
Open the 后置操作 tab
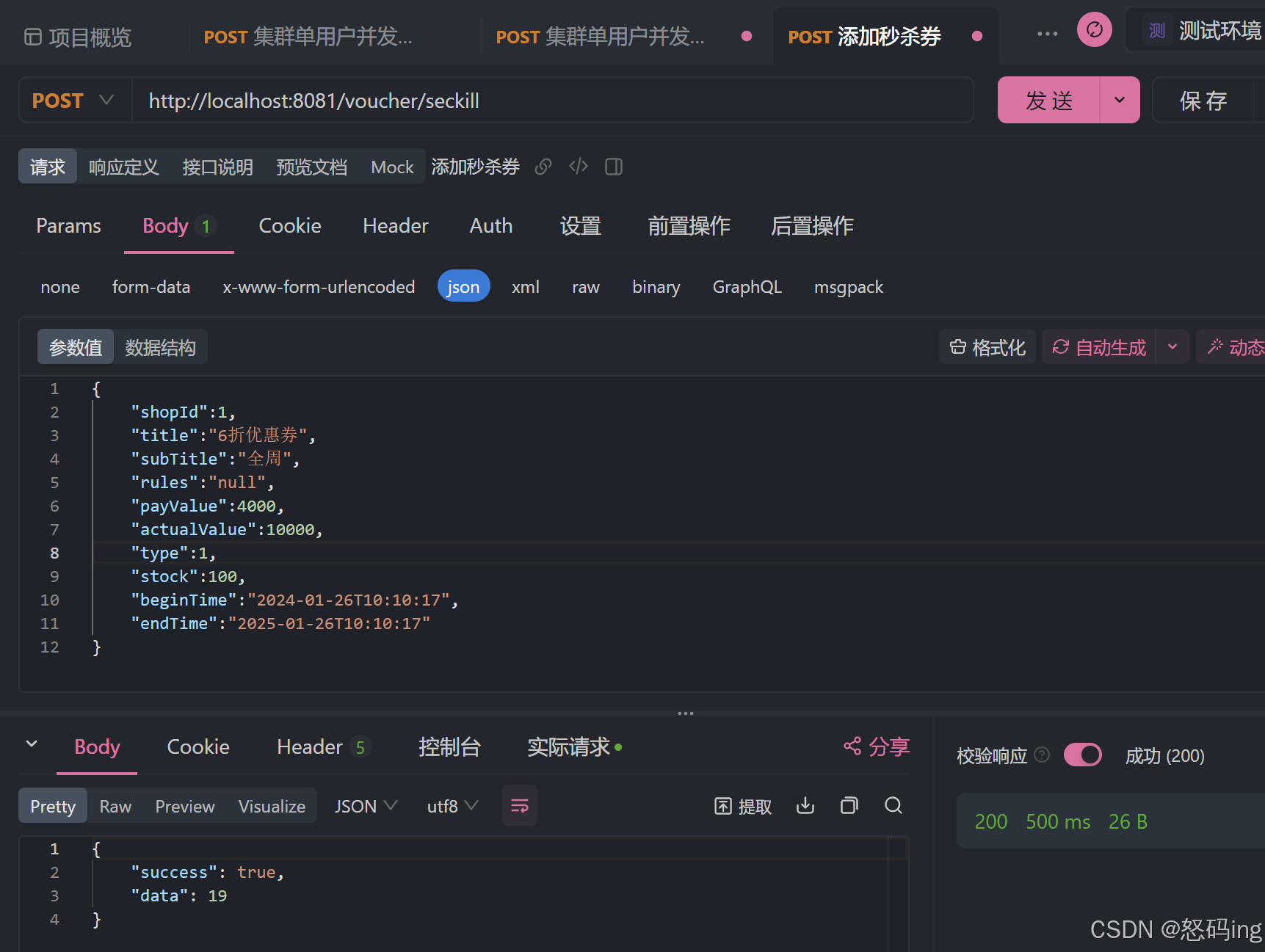pyautogui.click(x=812, y=226)
